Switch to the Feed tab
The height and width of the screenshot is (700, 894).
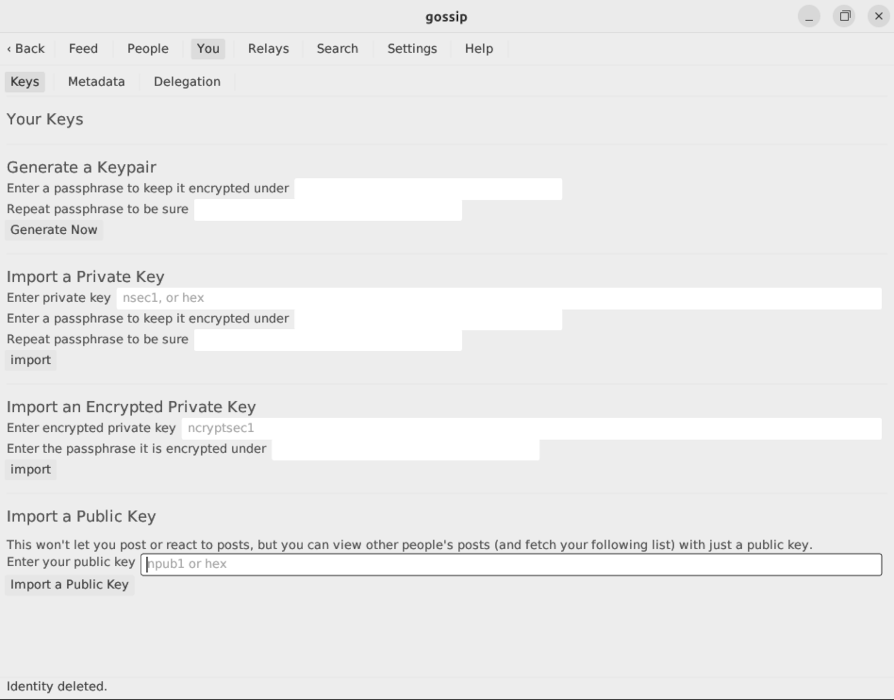point(84,48)
